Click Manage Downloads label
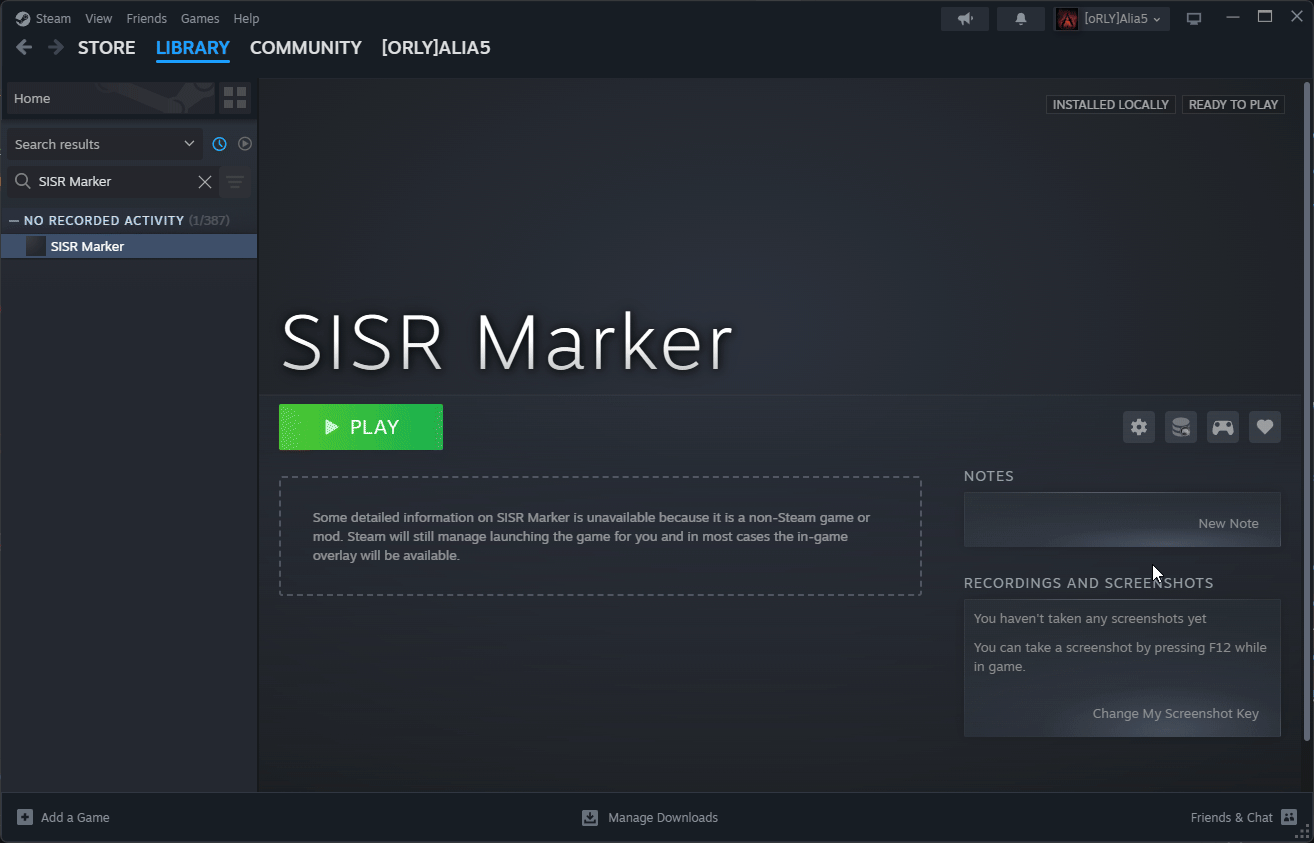Image resolution: width=1314 pixels, height=843 pixels. [663, 817]
